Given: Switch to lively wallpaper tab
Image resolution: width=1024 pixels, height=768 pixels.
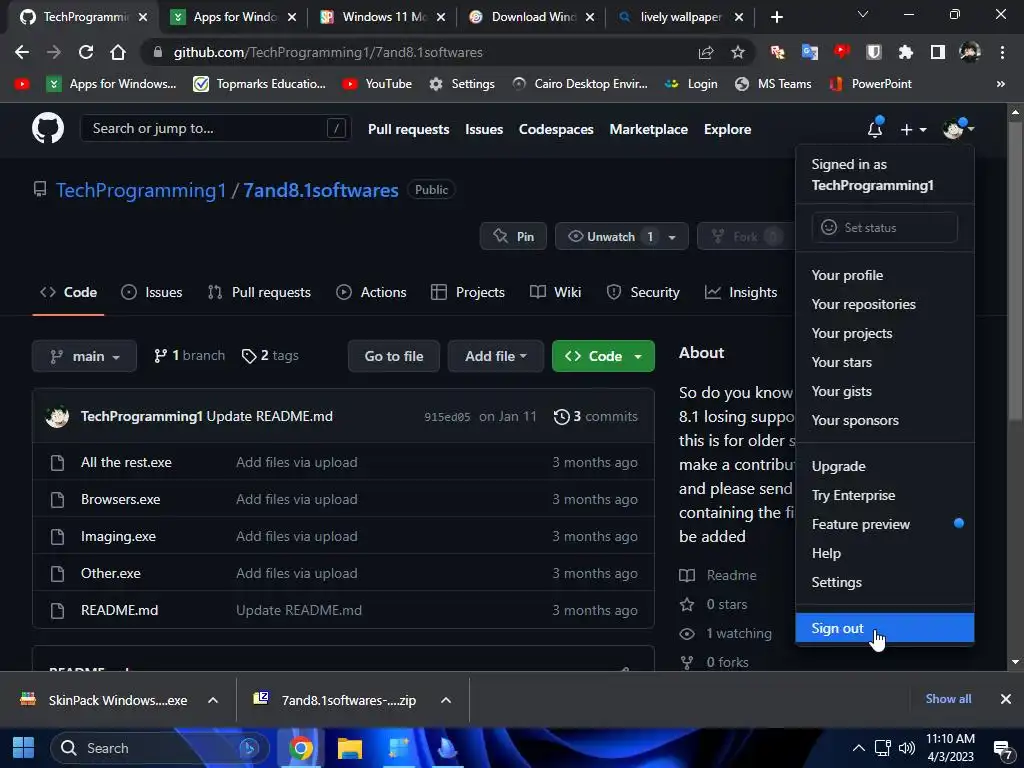Looking at the screenshot, I should [x=680, y=17].
